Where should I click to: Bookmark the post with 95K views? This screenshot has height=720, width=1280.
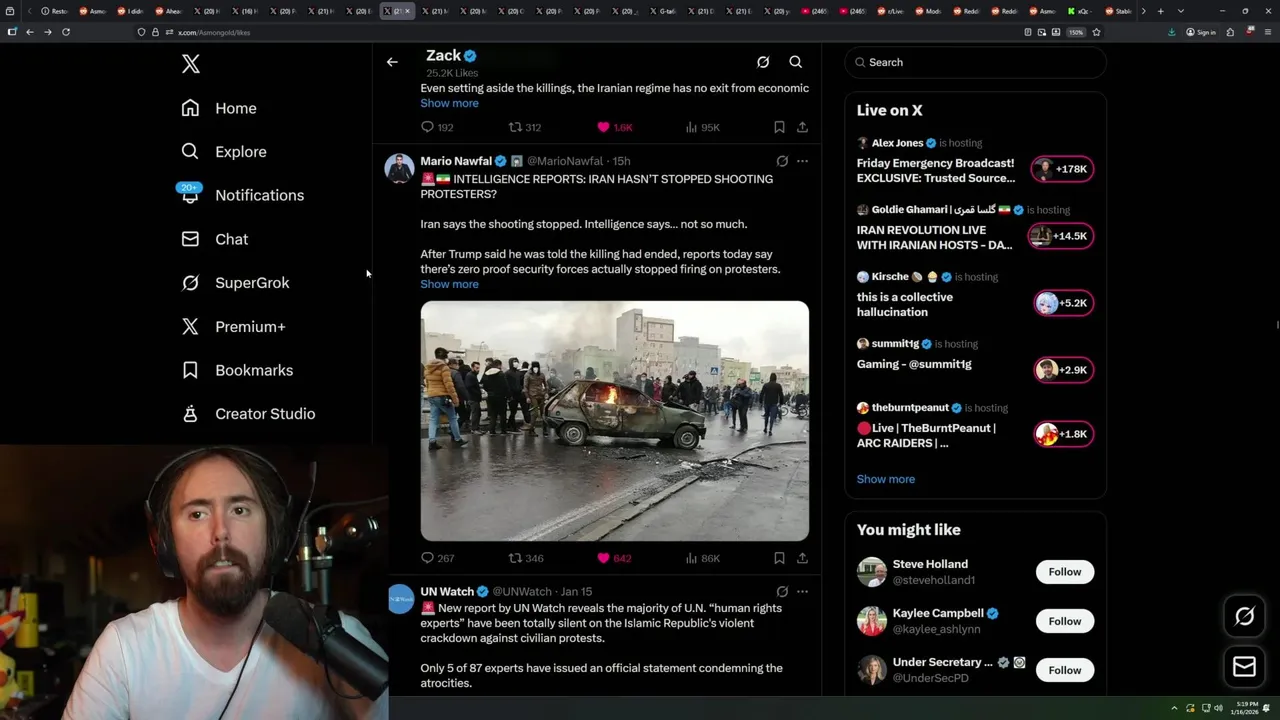click(779, 127)
